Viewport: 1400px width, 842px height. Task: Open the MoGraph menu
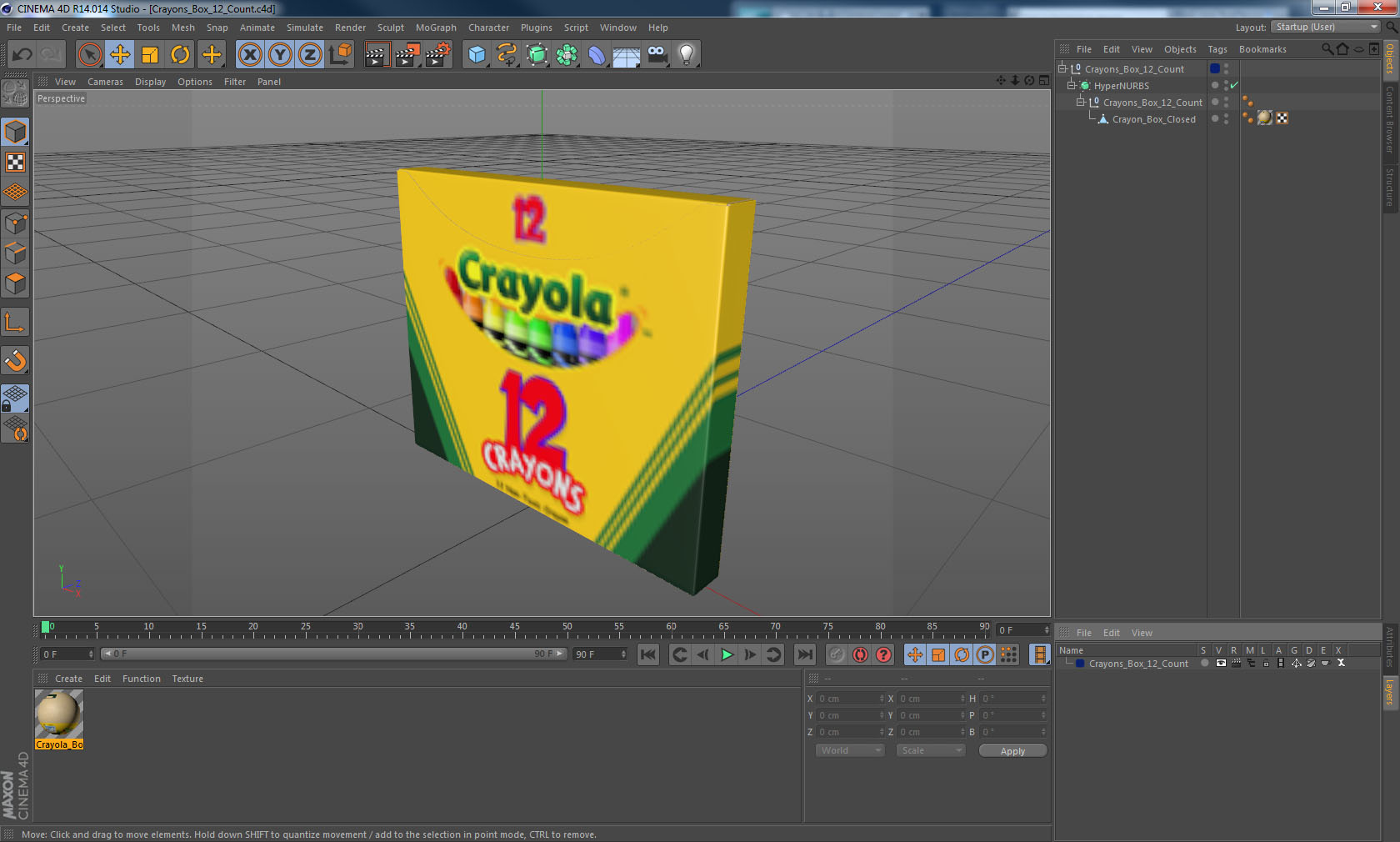(x=436, y=28)
